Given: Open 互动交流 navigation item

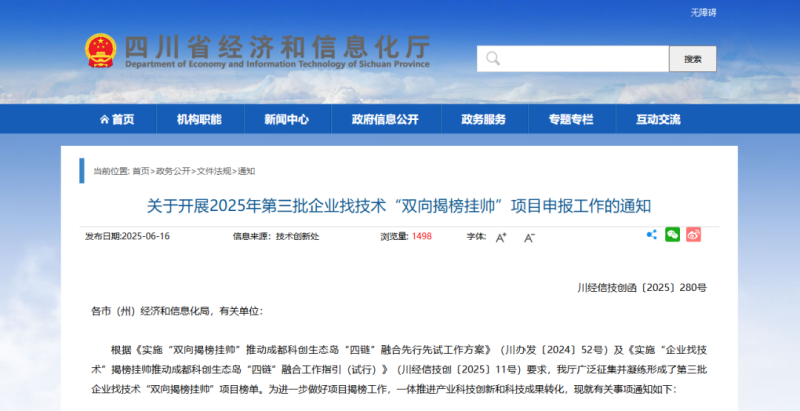Looking at the screenshot, I should coord(658,119).
